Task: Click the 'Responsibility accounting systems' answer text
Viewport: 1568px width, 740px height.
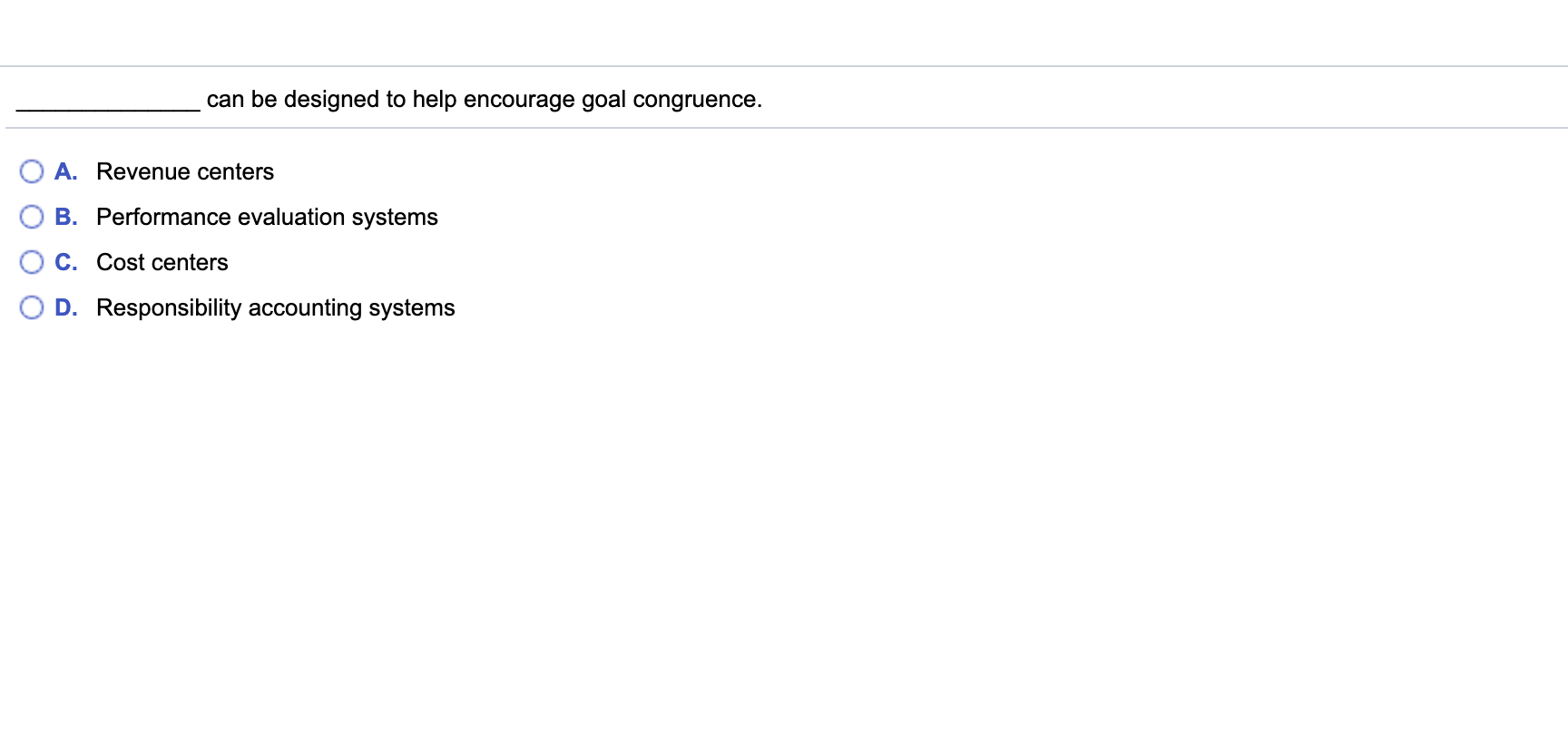Action: (275, 307)
